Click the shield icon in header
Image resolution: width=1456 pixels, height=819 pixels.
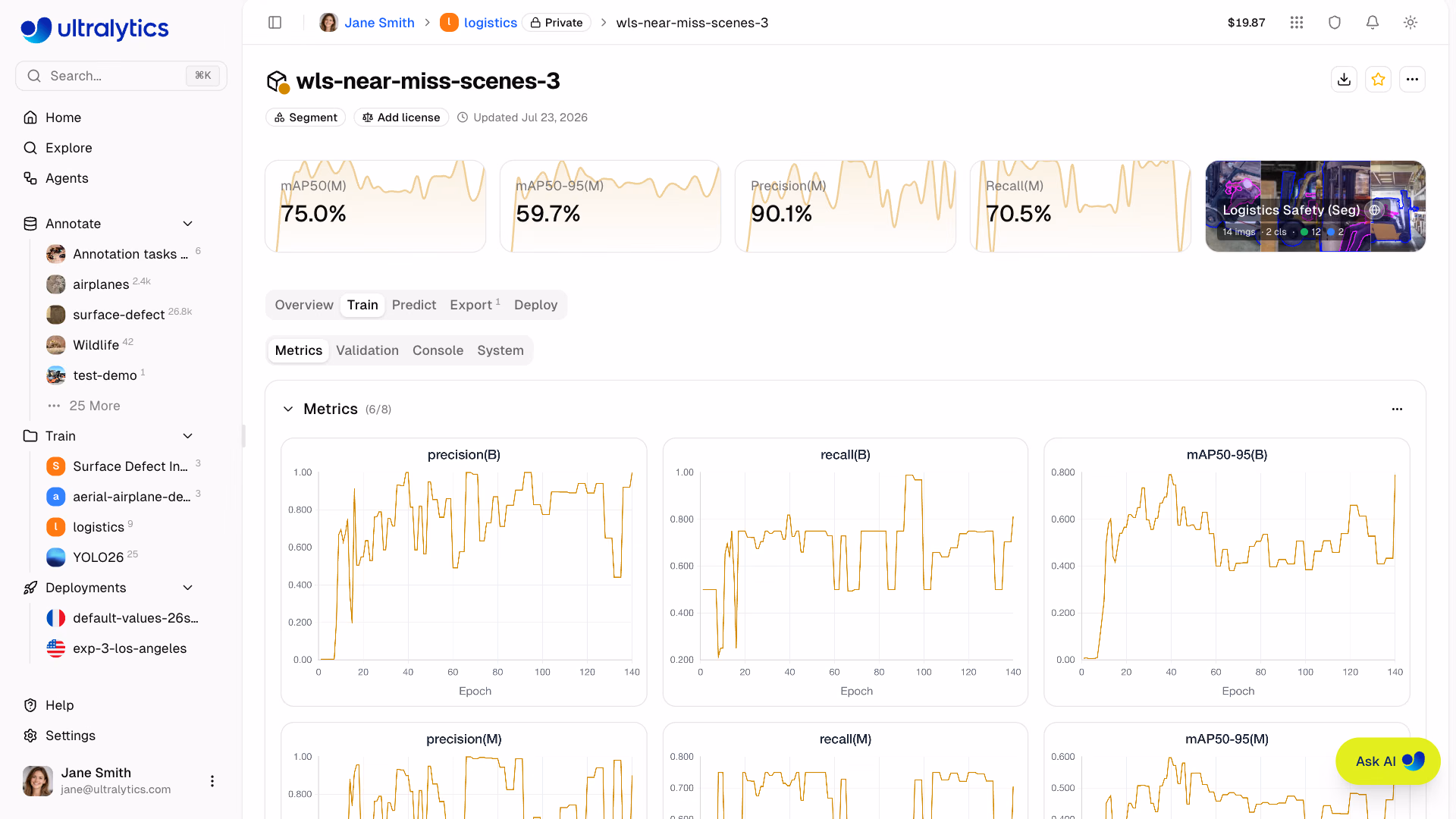click(x=1335, y=23)
